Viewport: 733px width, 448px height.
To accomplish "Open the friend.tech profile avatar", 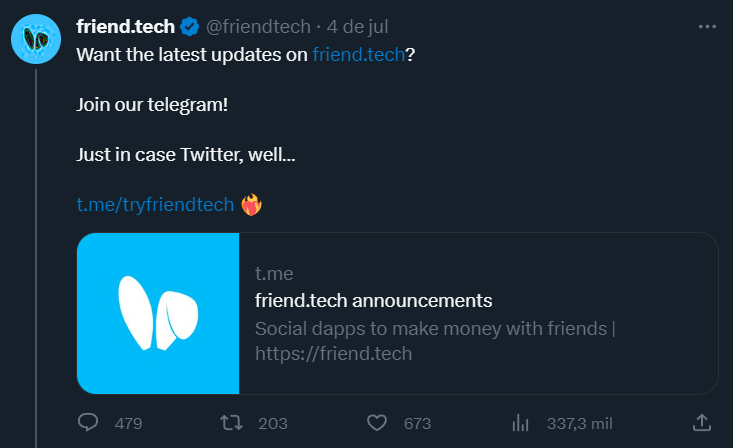I will pyautogui.click(x=37, y=39).
